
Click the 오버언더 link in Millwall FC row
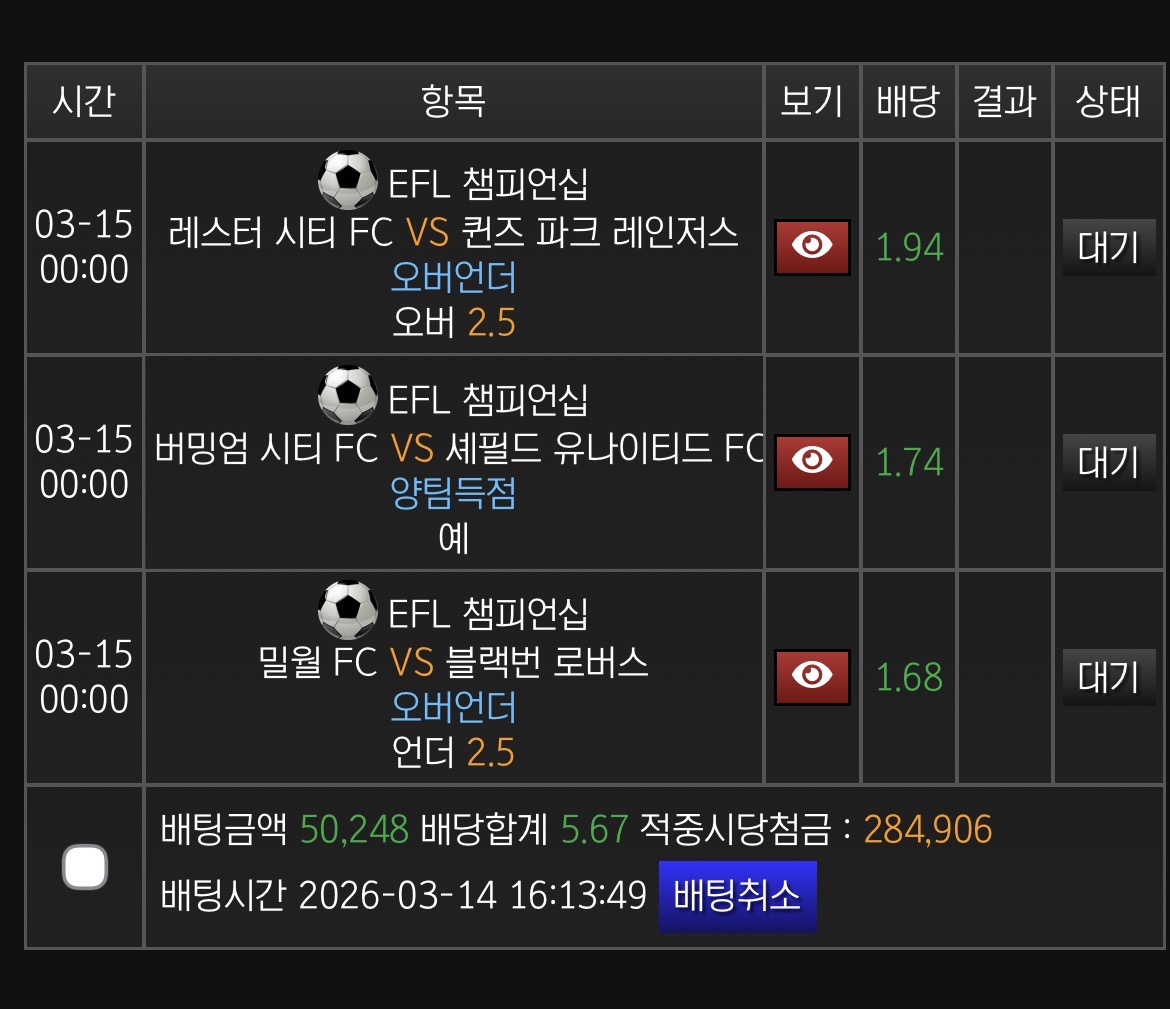(454, 707)
